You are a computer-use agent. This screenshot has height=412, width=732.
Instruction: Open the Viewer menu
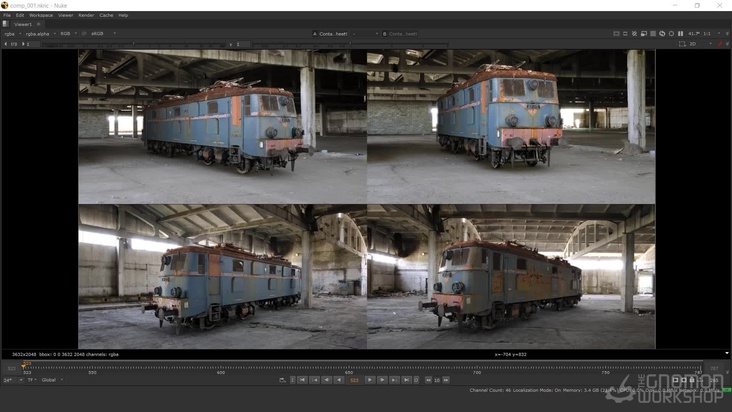click(65, 15)
